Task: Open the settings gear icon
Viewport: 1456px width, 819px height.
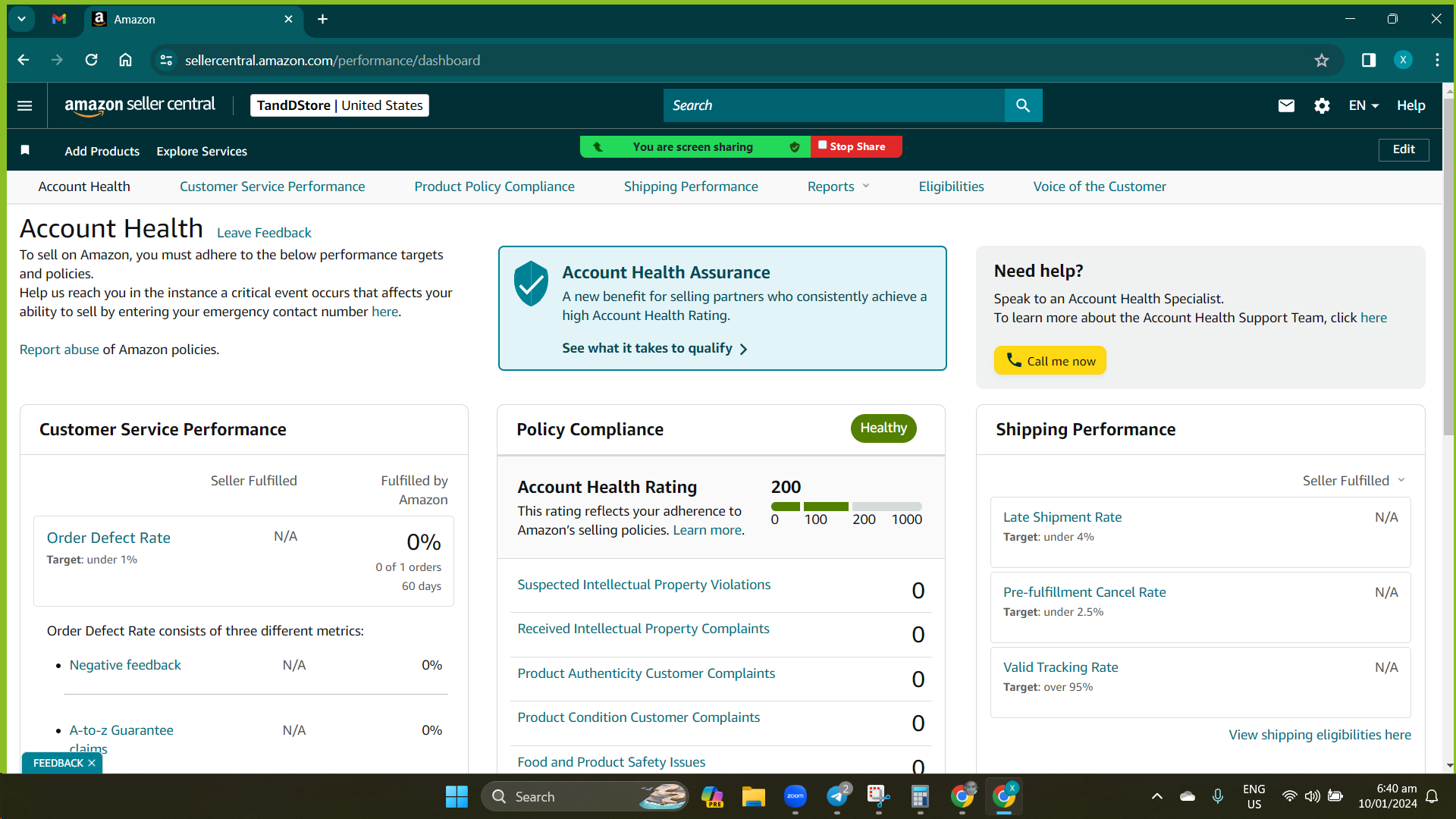Action: click(1322, 105)
